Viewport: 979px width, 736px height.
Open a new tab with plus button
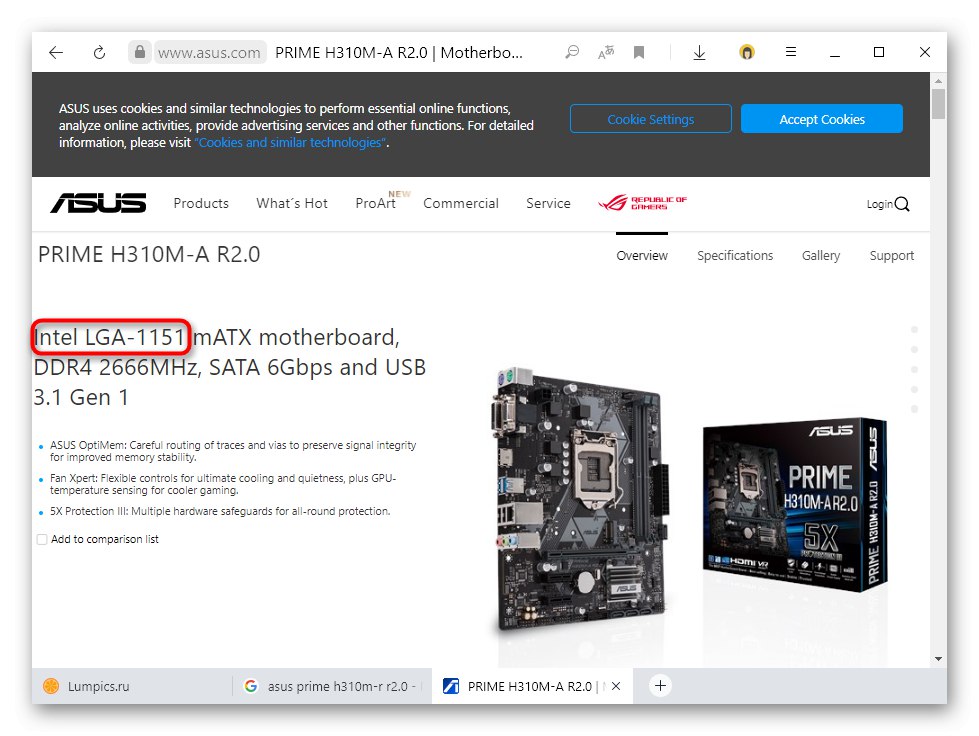pos(660,686)
